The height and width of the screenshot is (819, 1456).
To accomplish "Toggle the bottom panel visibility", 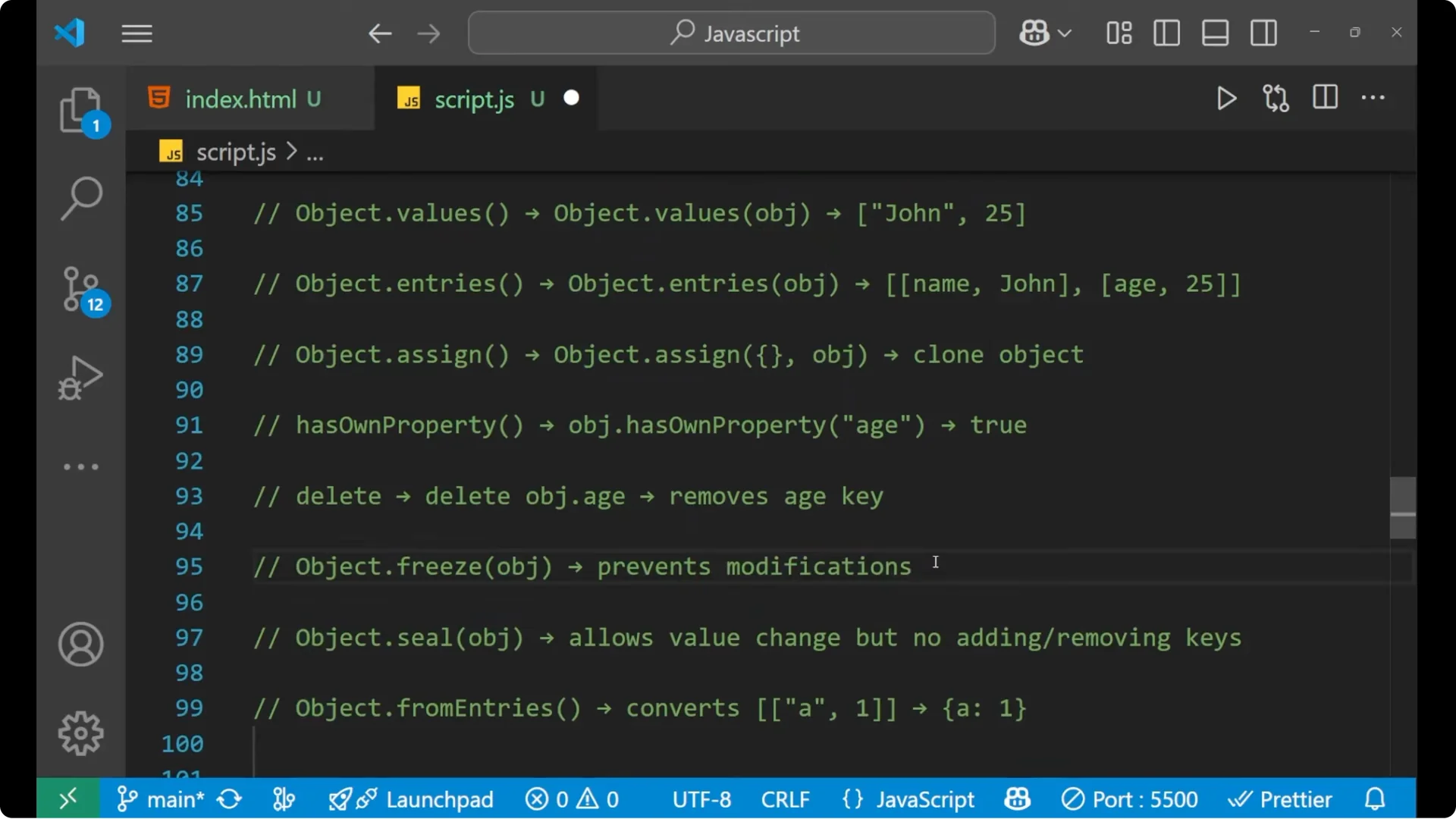I will pyautogui.click(x=1215, y=33).
